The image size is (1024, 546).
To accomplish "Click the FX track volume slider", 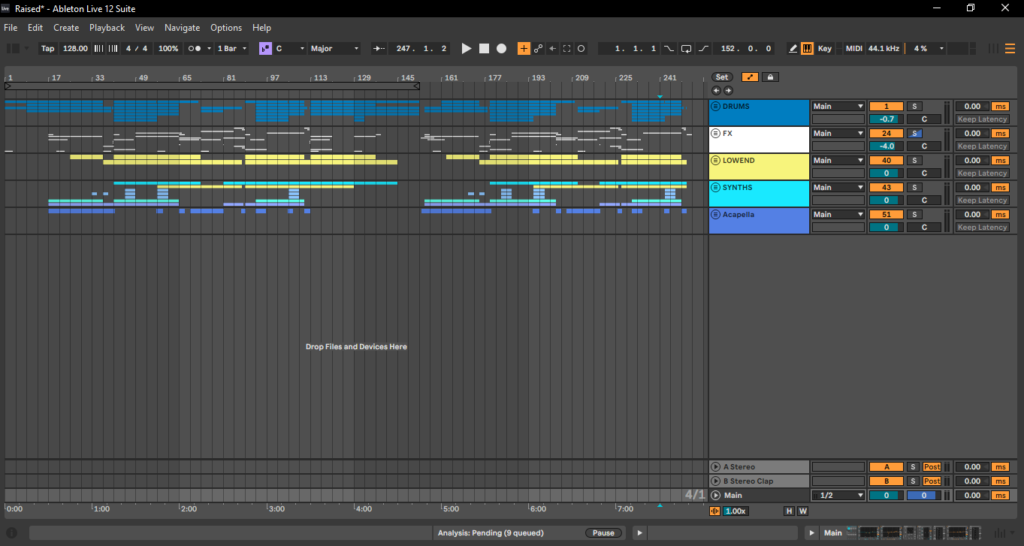I will click(x=886, y=146).
